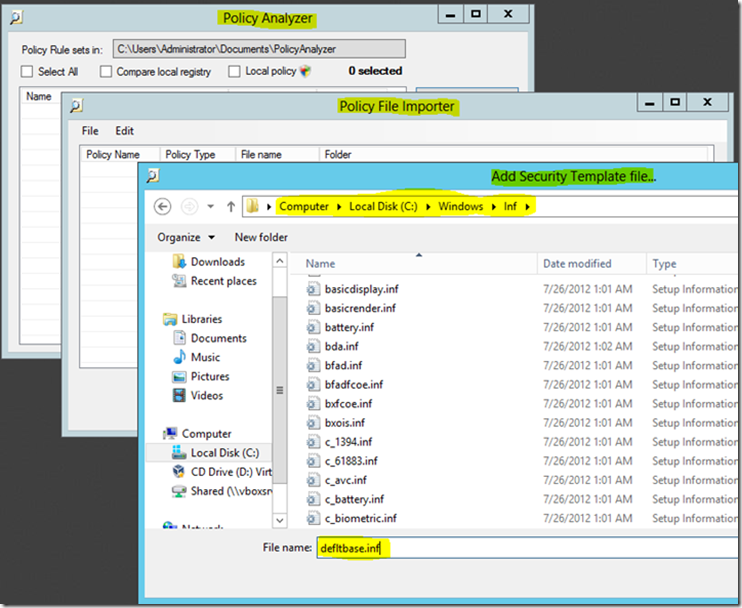
Task: Select bxfcoe.inf file icon
Action: 312,404
